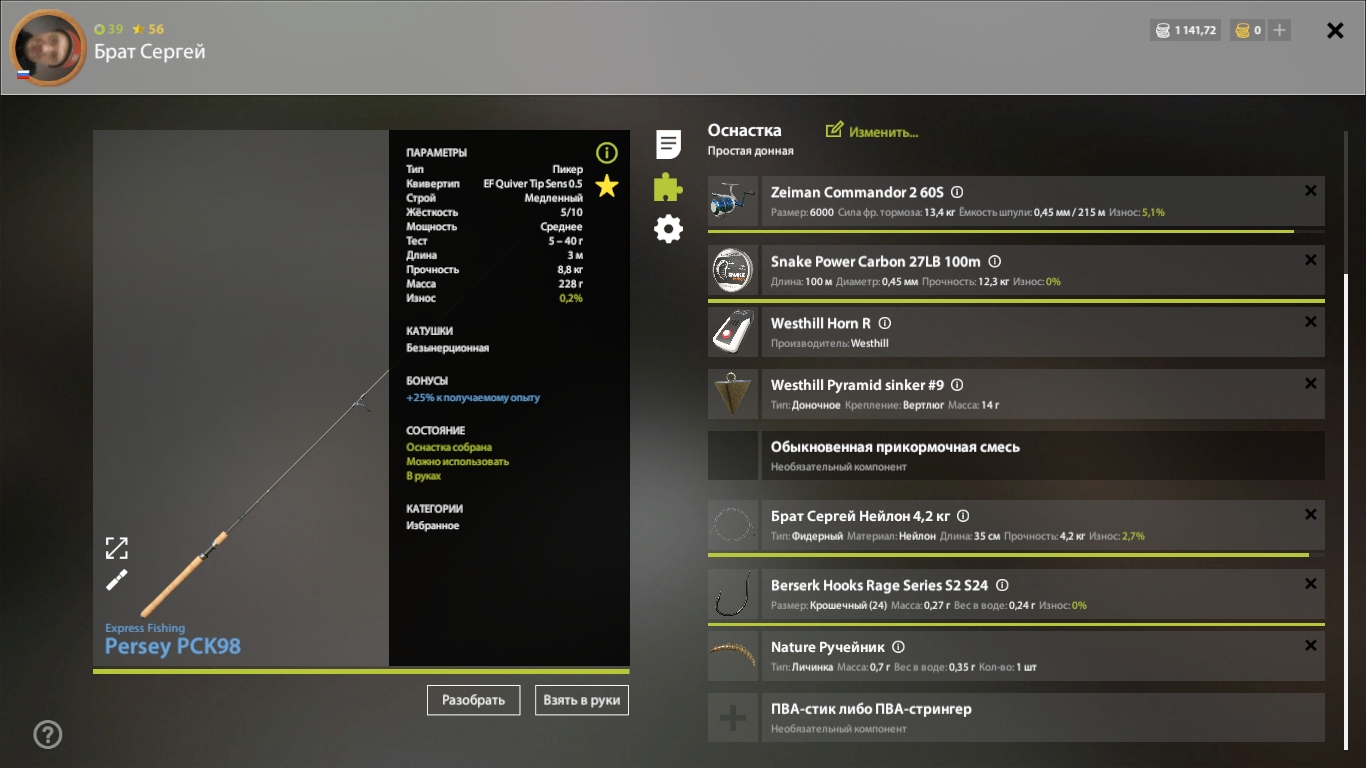The width and height of the screenshot is (1366, 768).
Task: Toggle the yellow favorite star for rod
Action: pyautogui.click(x=607, y=186)
